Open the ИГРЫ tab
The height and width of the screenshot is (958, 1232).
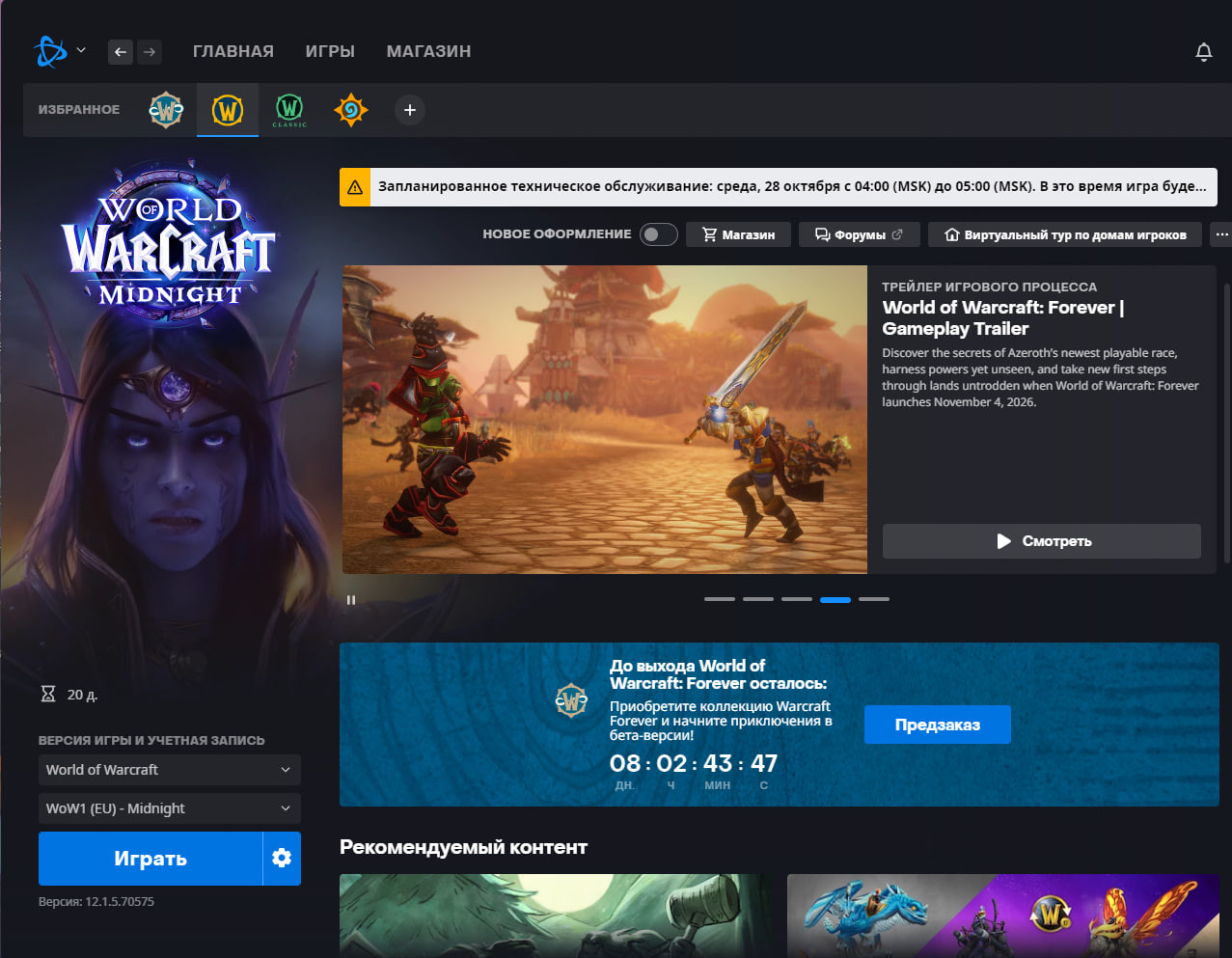(x=330, y=52)
